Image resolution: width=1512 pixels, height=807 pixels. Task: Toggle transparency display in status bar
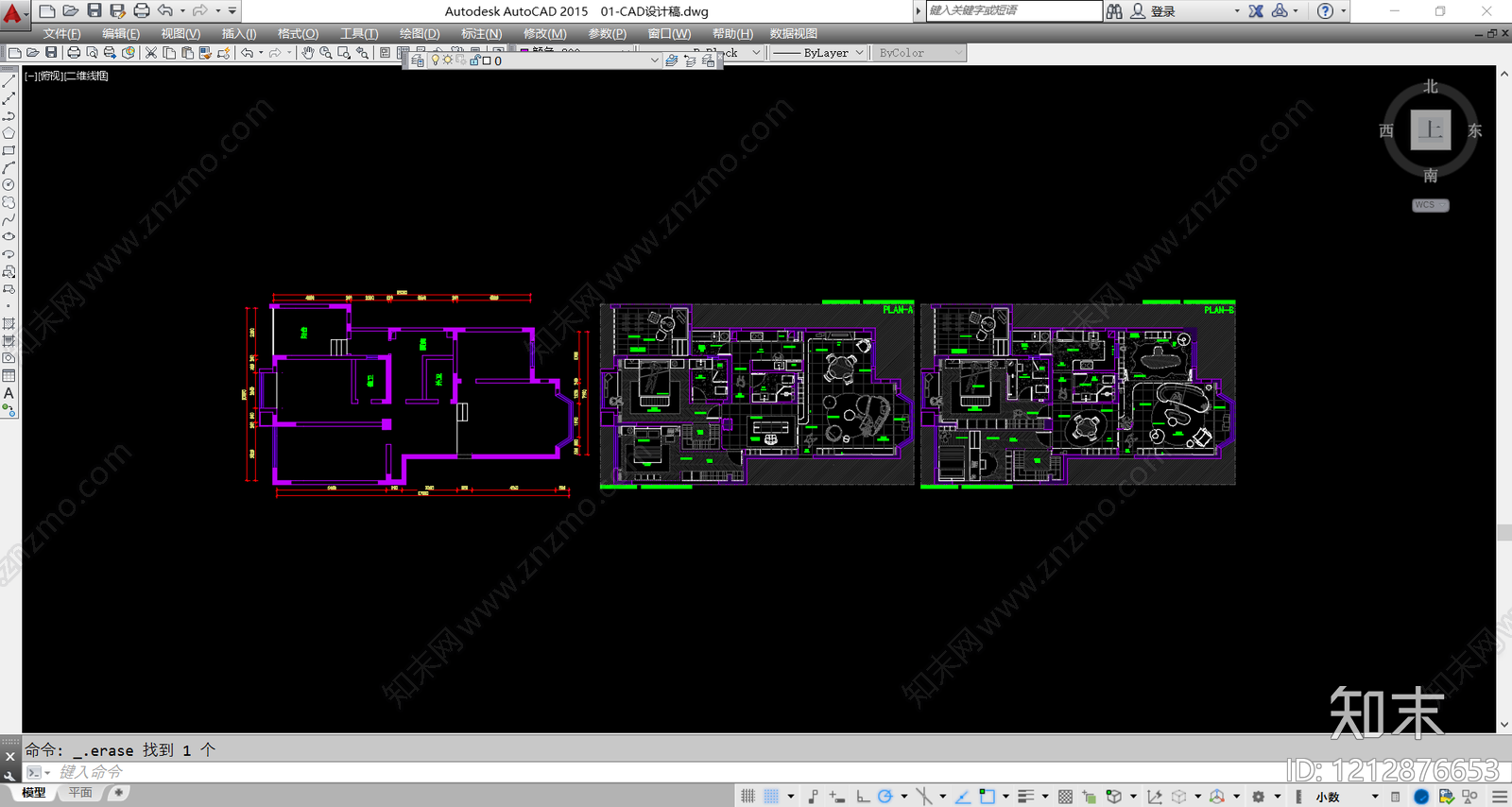(x=1065, y=797)
